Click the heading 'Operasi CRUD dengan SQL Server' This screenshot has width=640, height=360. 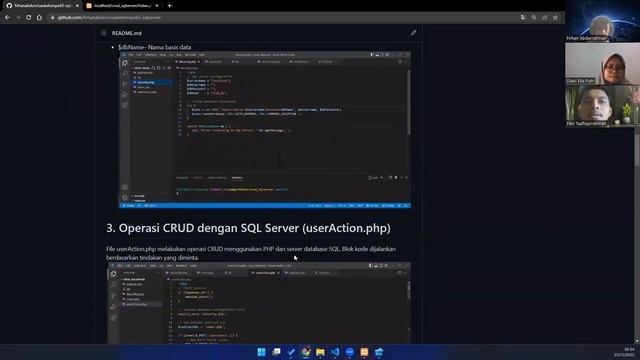pyautogui.click(x=248, y=228)
